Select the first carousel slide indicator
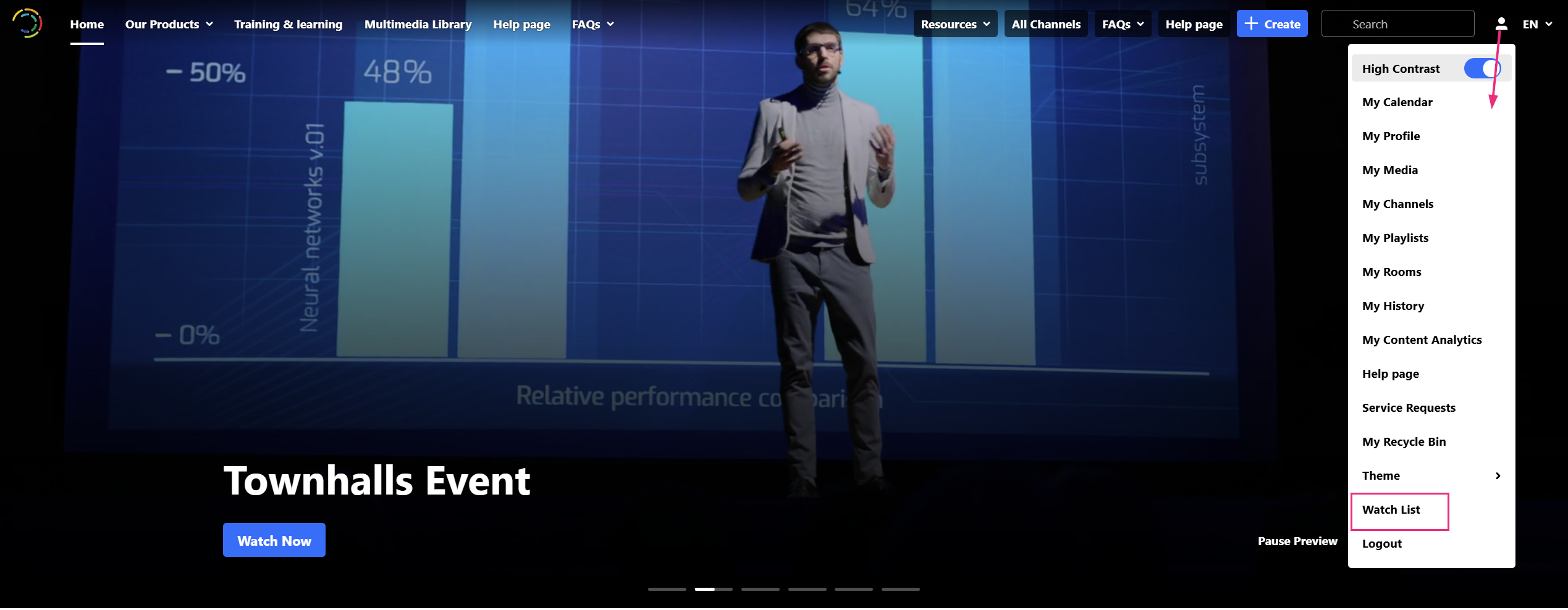 (x=667, y=590)
